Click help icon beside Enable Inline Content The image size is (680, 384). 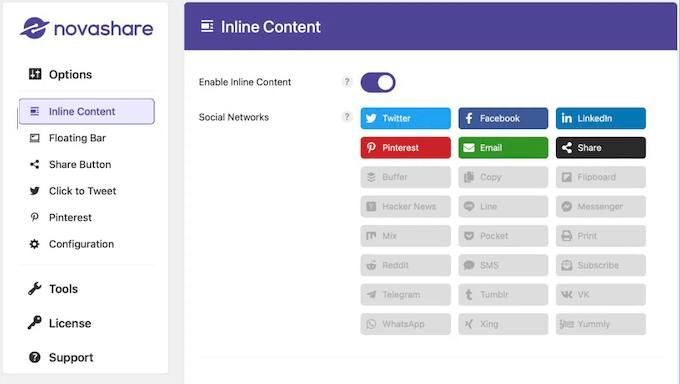point(347,82)
